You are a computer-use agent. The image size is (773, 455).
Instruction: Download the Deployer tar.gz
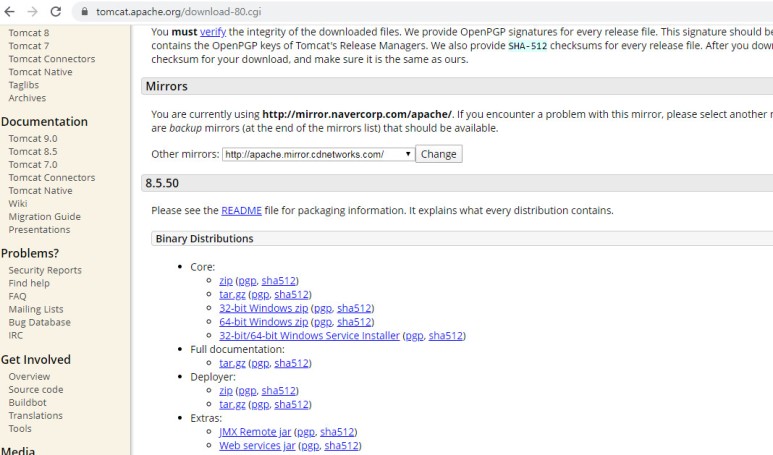232,405
